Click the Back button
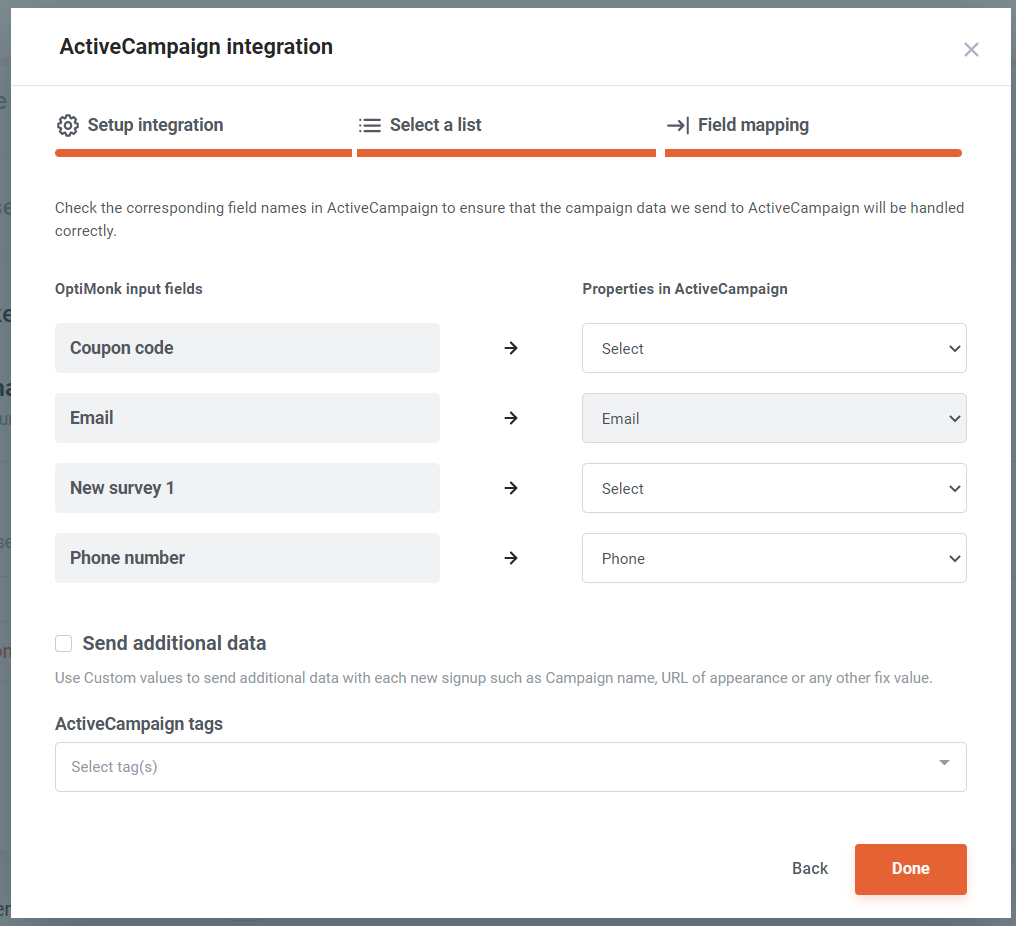The image size is (1016, 926). pyautogui.click(x=810, y=868)
